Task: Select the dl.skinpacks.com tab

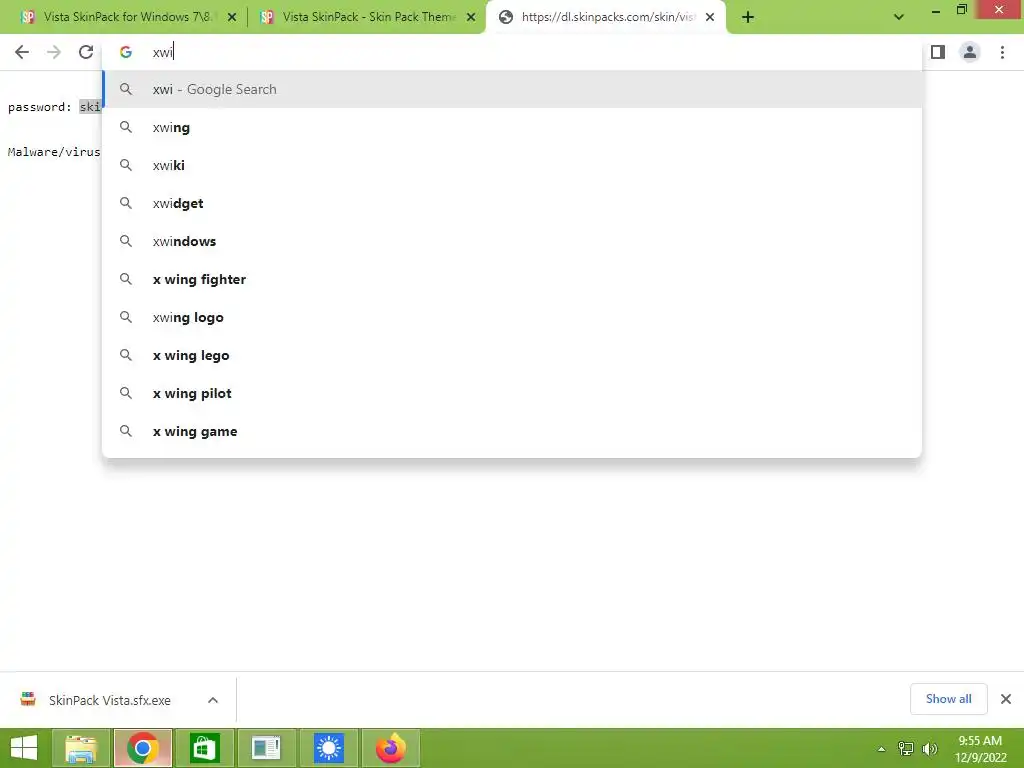Action: (x=606, y=17)
